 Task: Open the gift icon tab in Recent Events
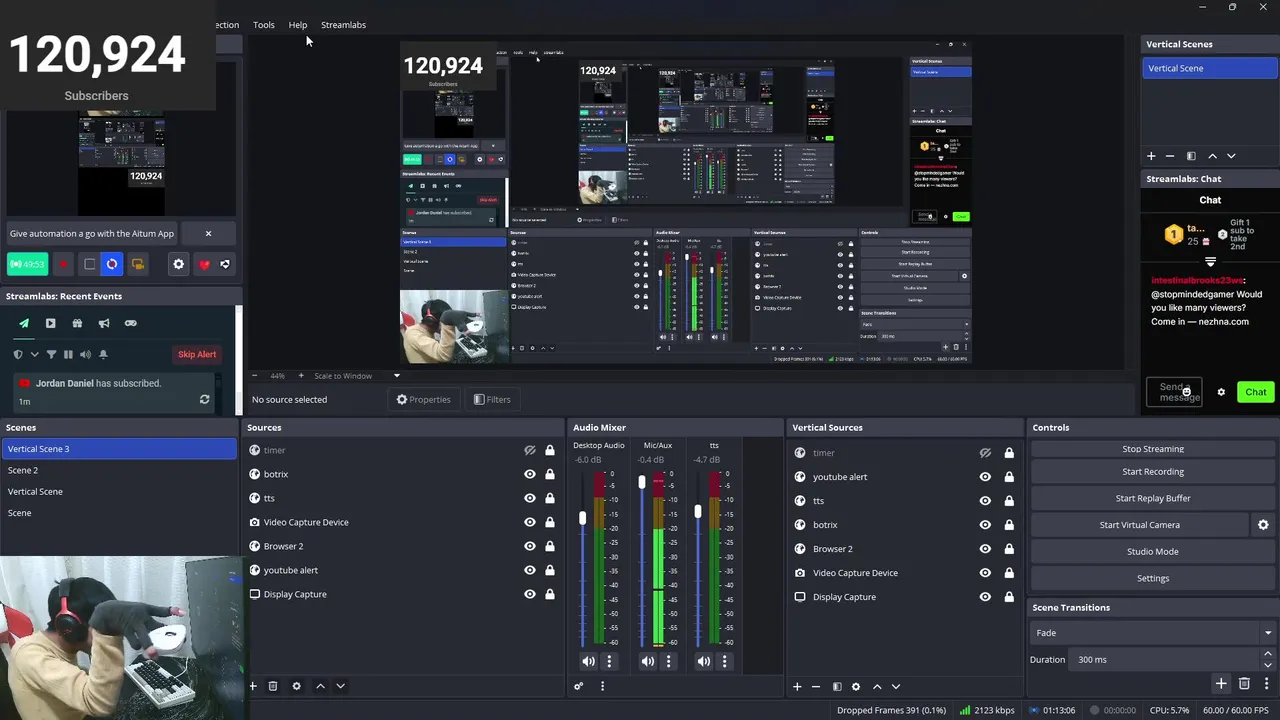tap(77, 323)
